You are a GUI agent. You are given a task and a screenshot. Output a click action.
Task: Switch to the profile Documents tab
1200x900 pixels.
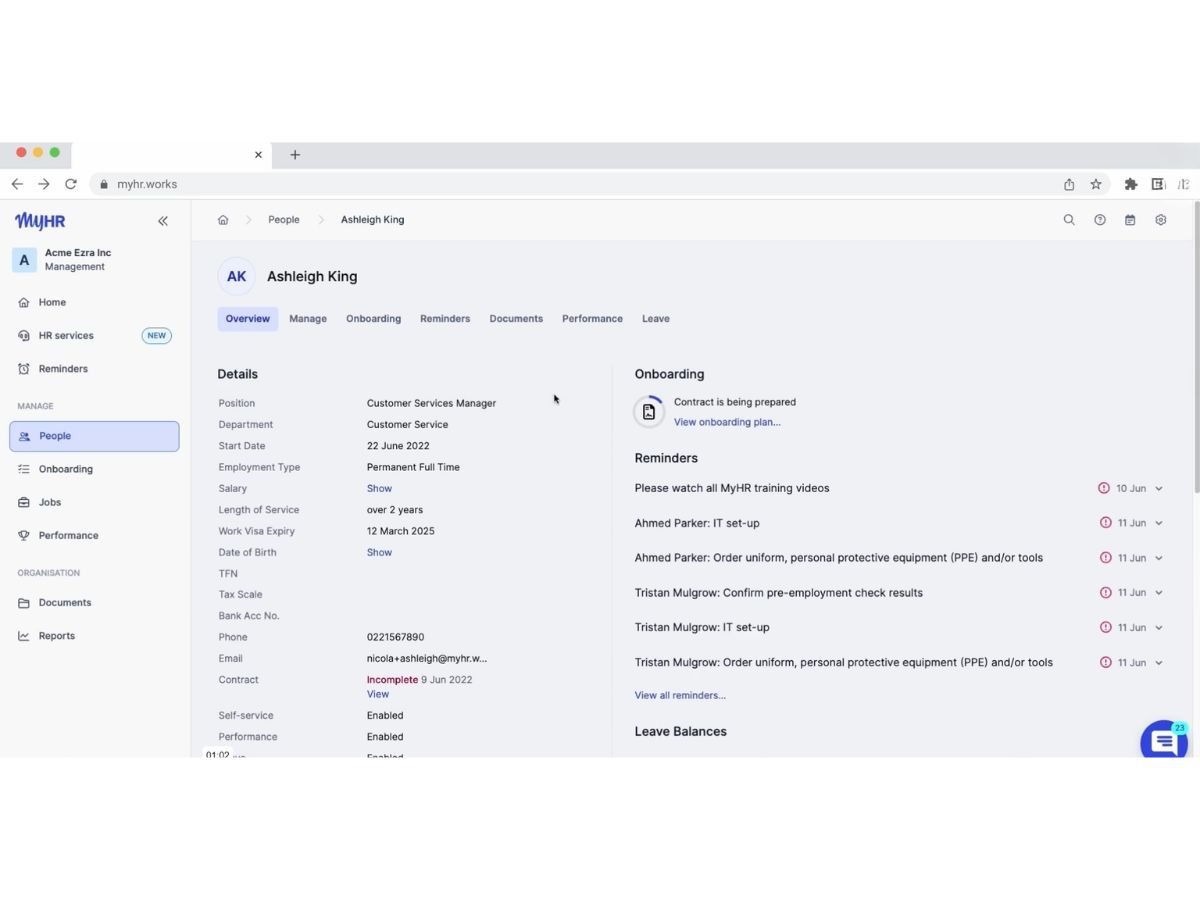516,319
